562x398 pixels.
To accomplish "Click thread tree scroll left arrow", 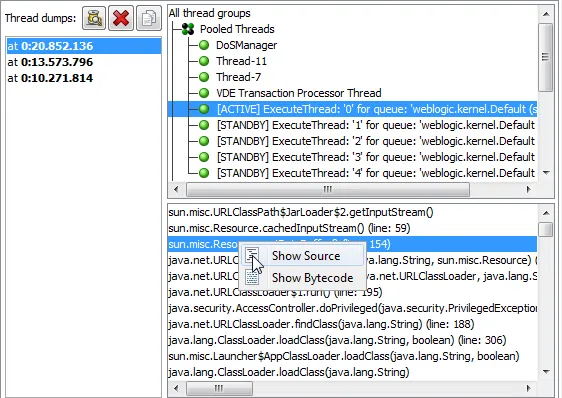I will [x=176, y=189].
